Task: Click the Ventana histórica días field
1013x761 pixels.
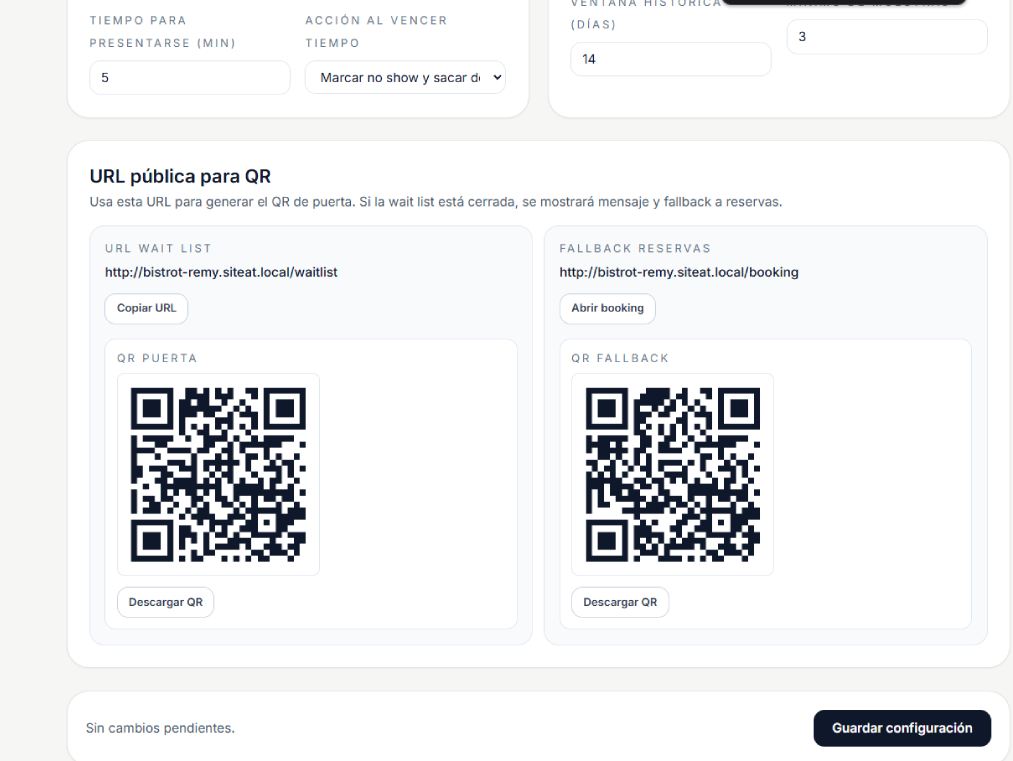Action: coord(670,59)
